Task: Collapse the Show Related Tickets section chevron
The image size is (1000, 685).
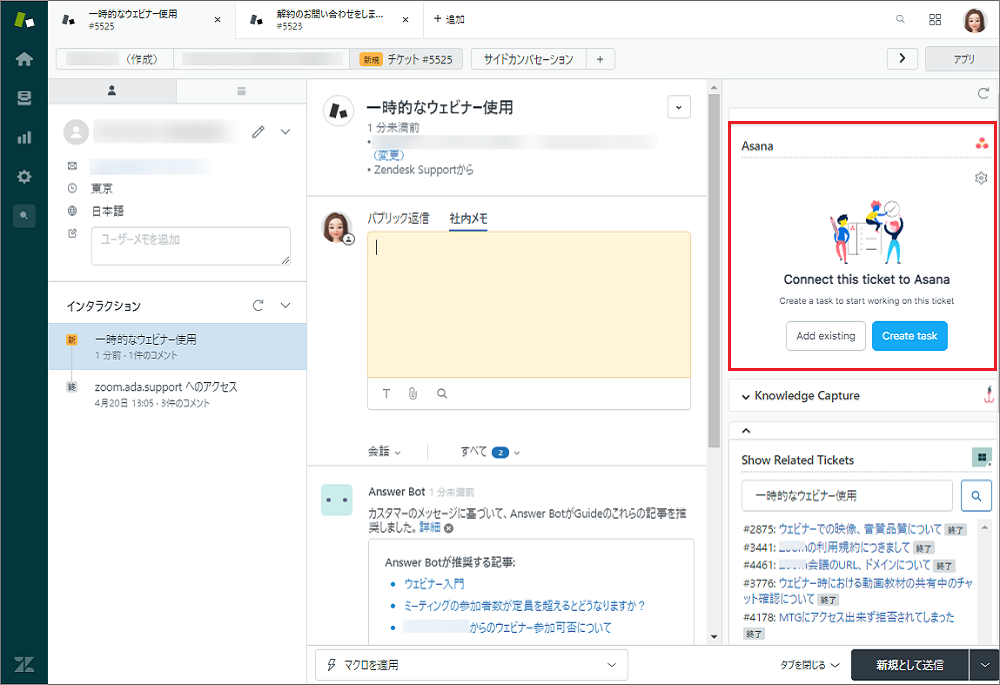Action: coord(746,431)
